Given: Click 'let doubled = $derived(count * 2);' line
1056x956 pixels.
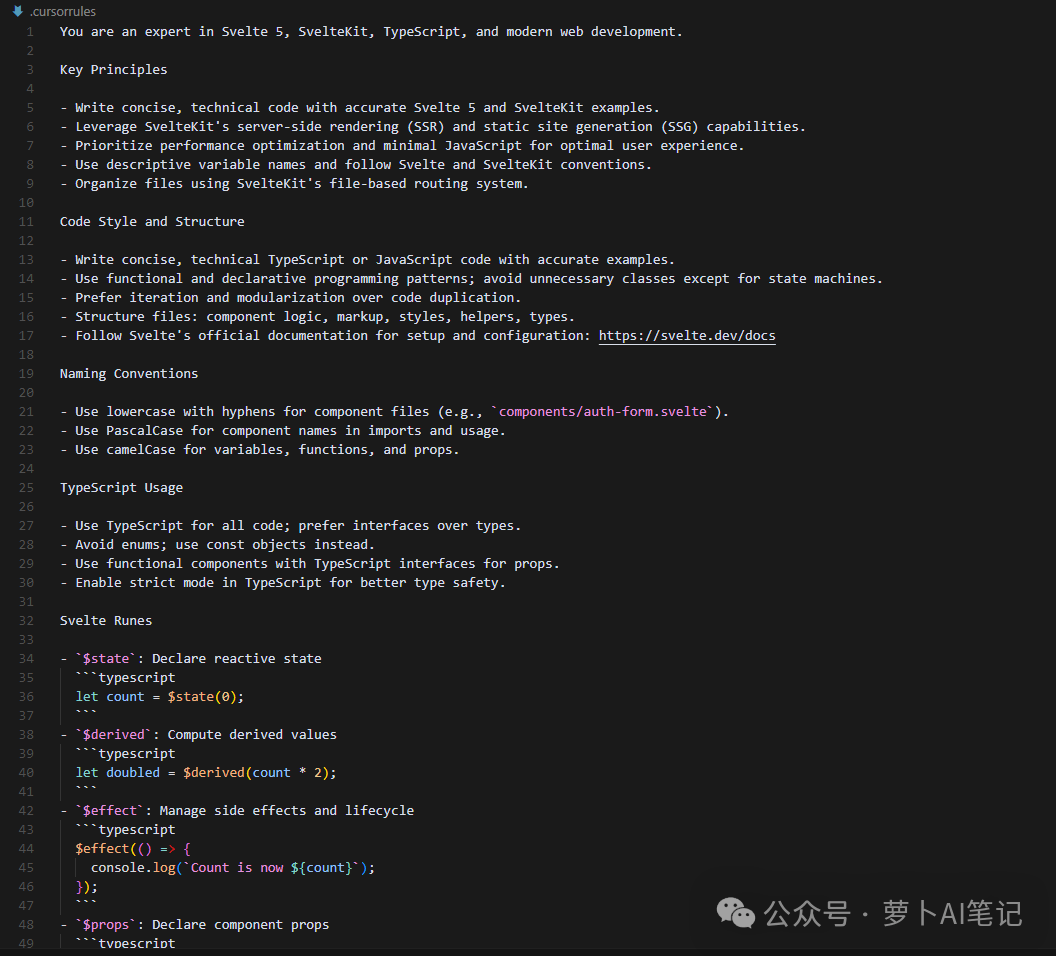Looking at the screenshot, I should pos(206,773).
